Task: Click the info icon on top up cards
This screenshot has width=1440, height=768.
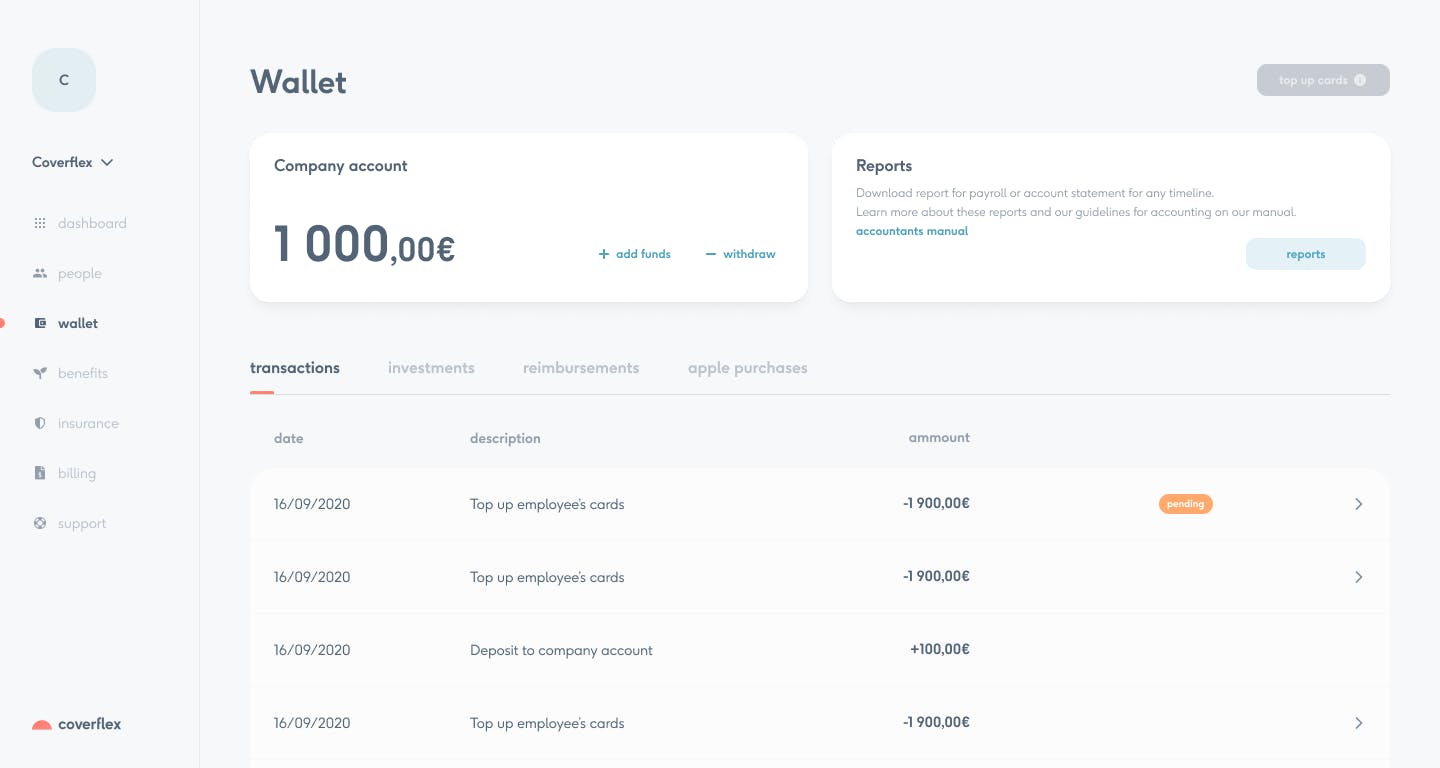Action: tap(1360, 80)
